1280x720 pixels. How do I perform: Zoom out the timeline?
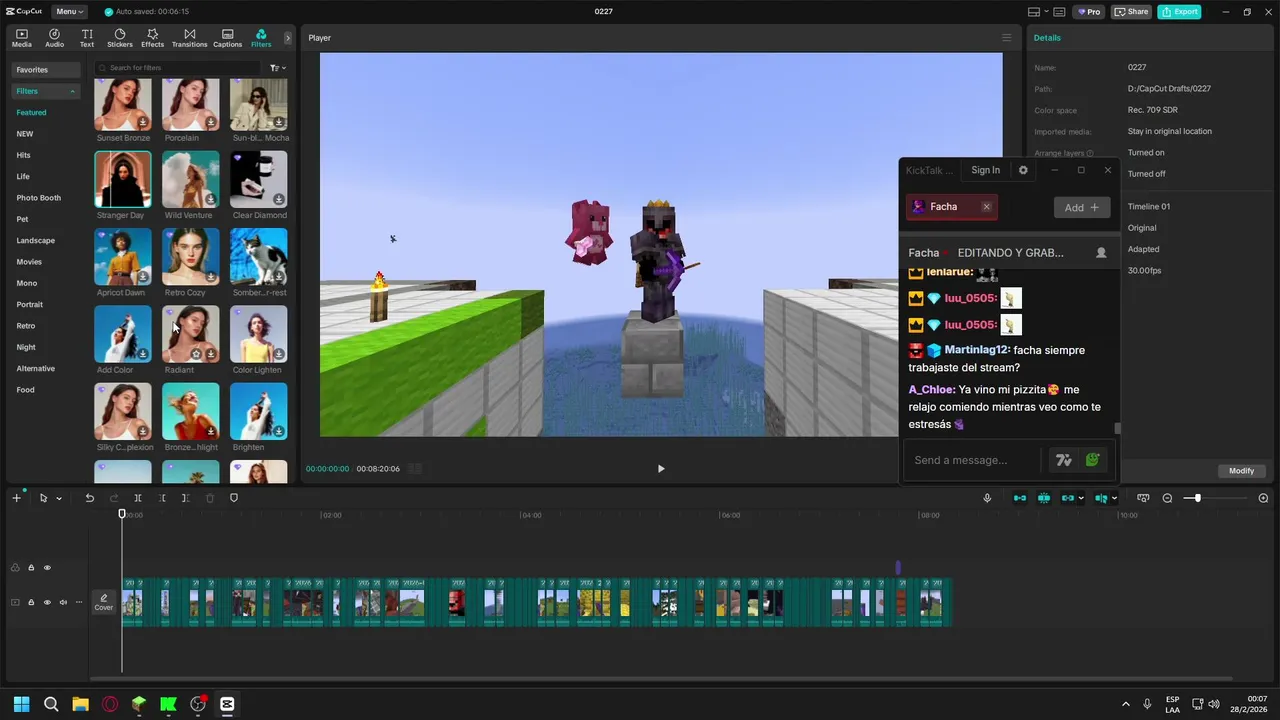[1167, 498]
